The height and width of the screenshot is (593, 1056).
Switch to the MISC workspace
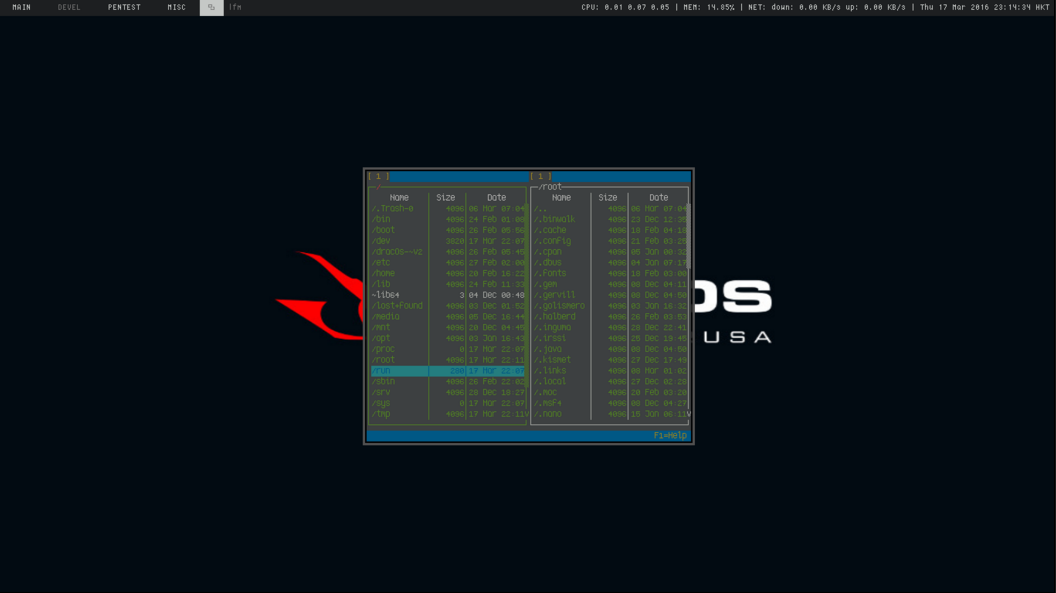click(x=176, y=7)
